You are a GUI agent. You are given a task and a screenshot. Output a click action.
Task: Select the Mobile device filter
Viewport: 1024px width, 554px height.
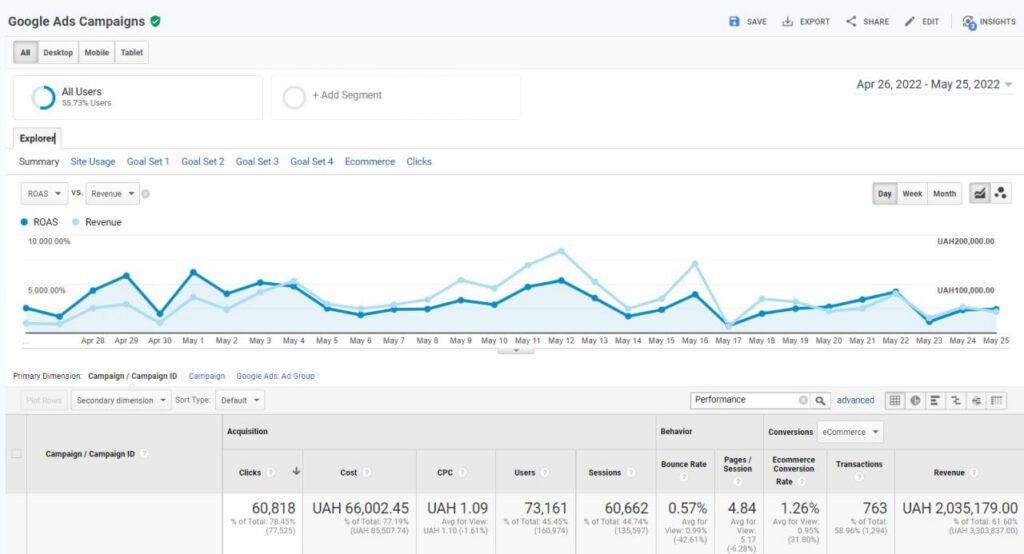96,52
